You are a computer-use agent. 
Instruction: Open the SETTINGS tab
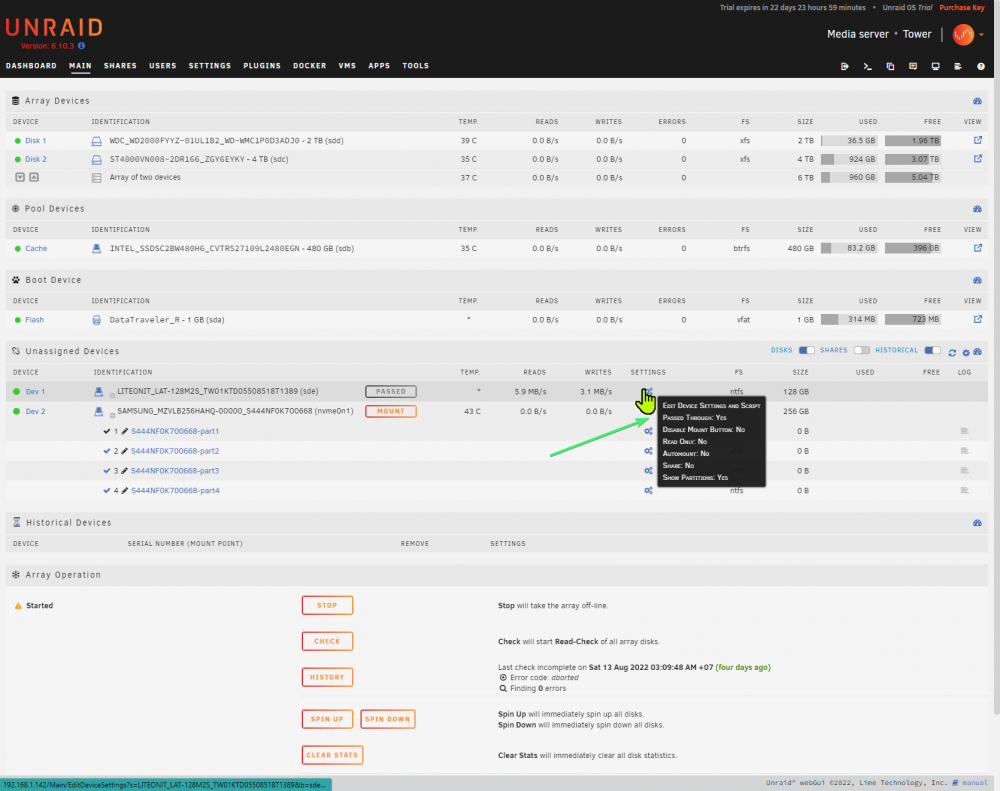tap(210, 66)
